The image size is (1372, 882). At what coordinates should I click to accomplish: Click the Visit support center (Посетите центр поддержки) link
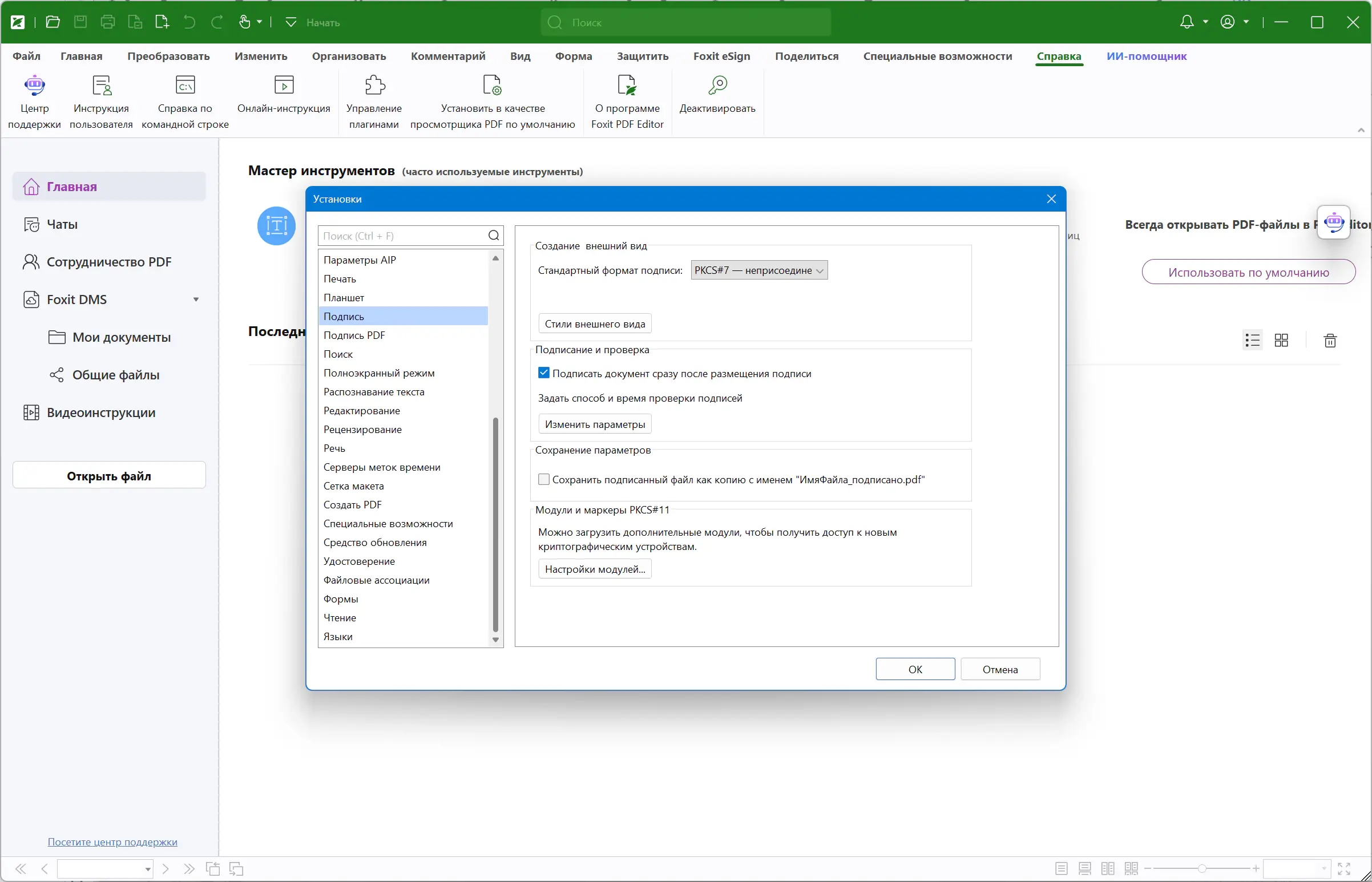[x=112, y=842]
